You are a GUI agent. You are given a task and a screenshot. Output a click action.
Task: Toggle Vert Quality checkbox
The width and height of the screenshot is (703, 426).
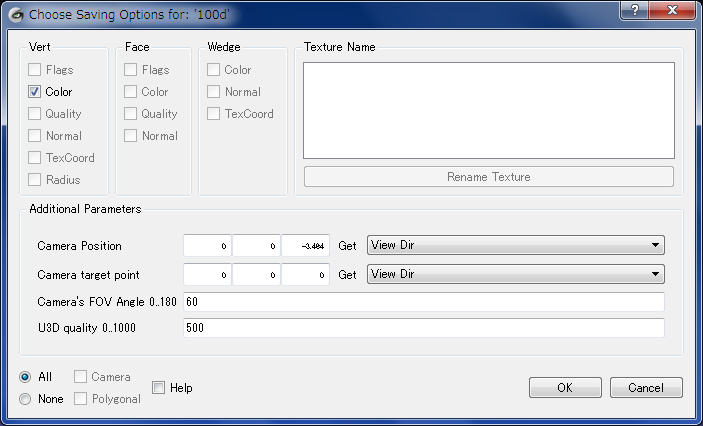[35, 114]
